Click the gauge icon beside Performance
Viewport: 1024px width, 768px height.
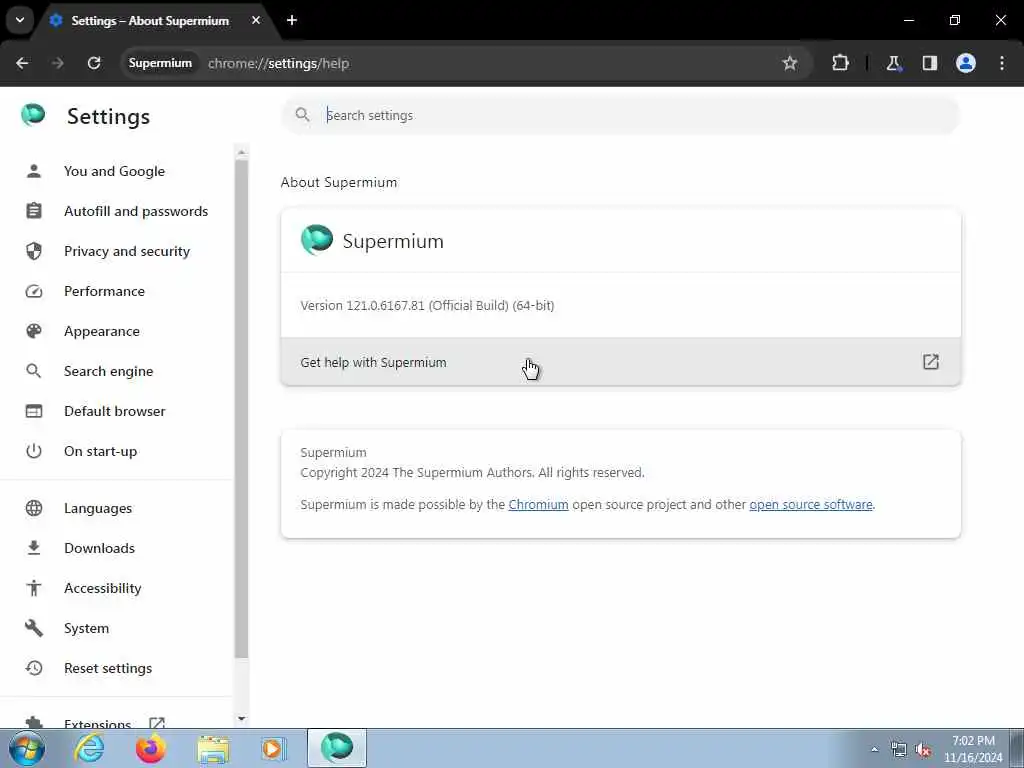[x=34, y=291]
